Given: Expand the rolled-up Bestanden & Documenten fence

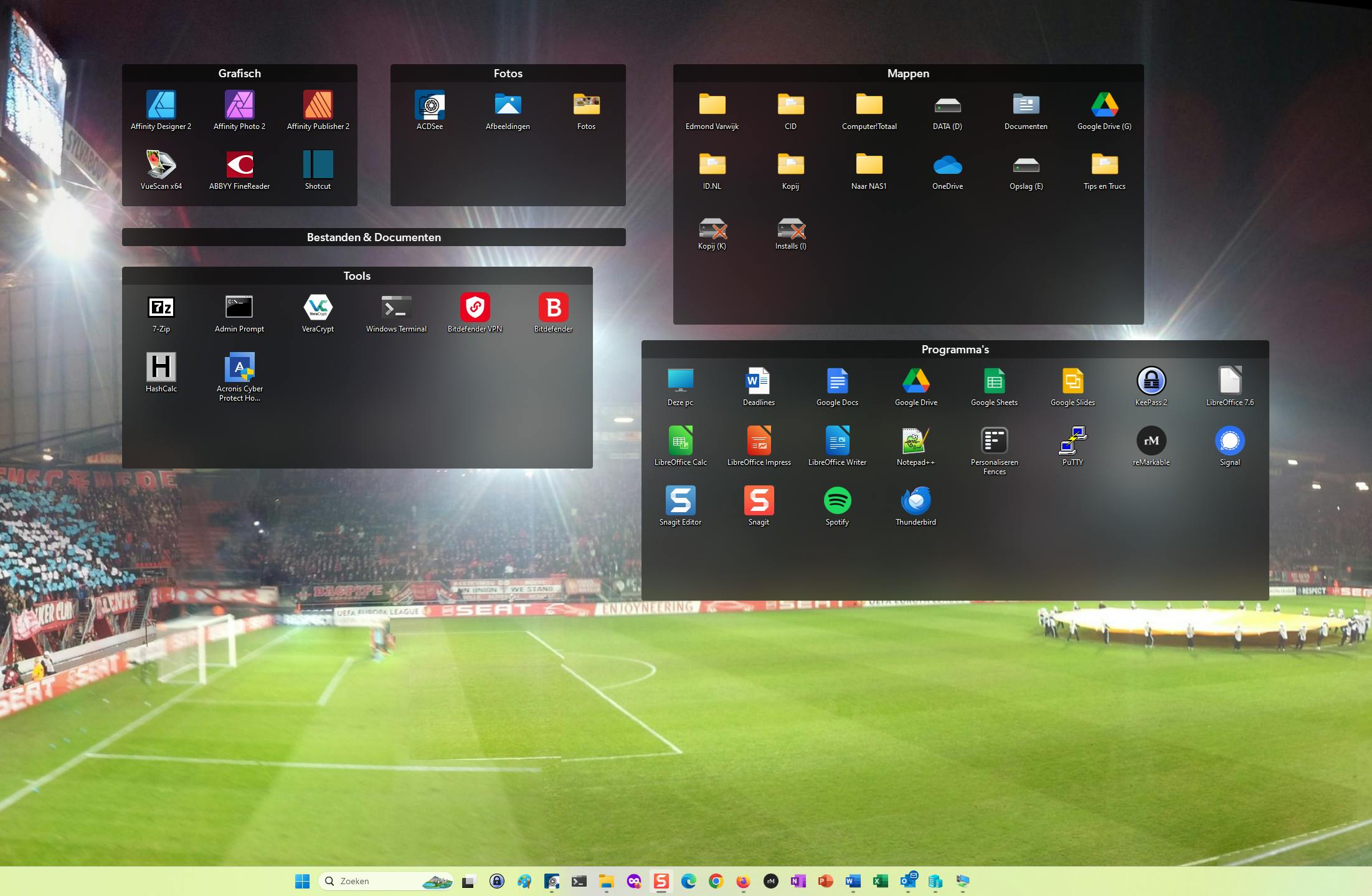Looking at the screenshot, I should click(374, 237).
